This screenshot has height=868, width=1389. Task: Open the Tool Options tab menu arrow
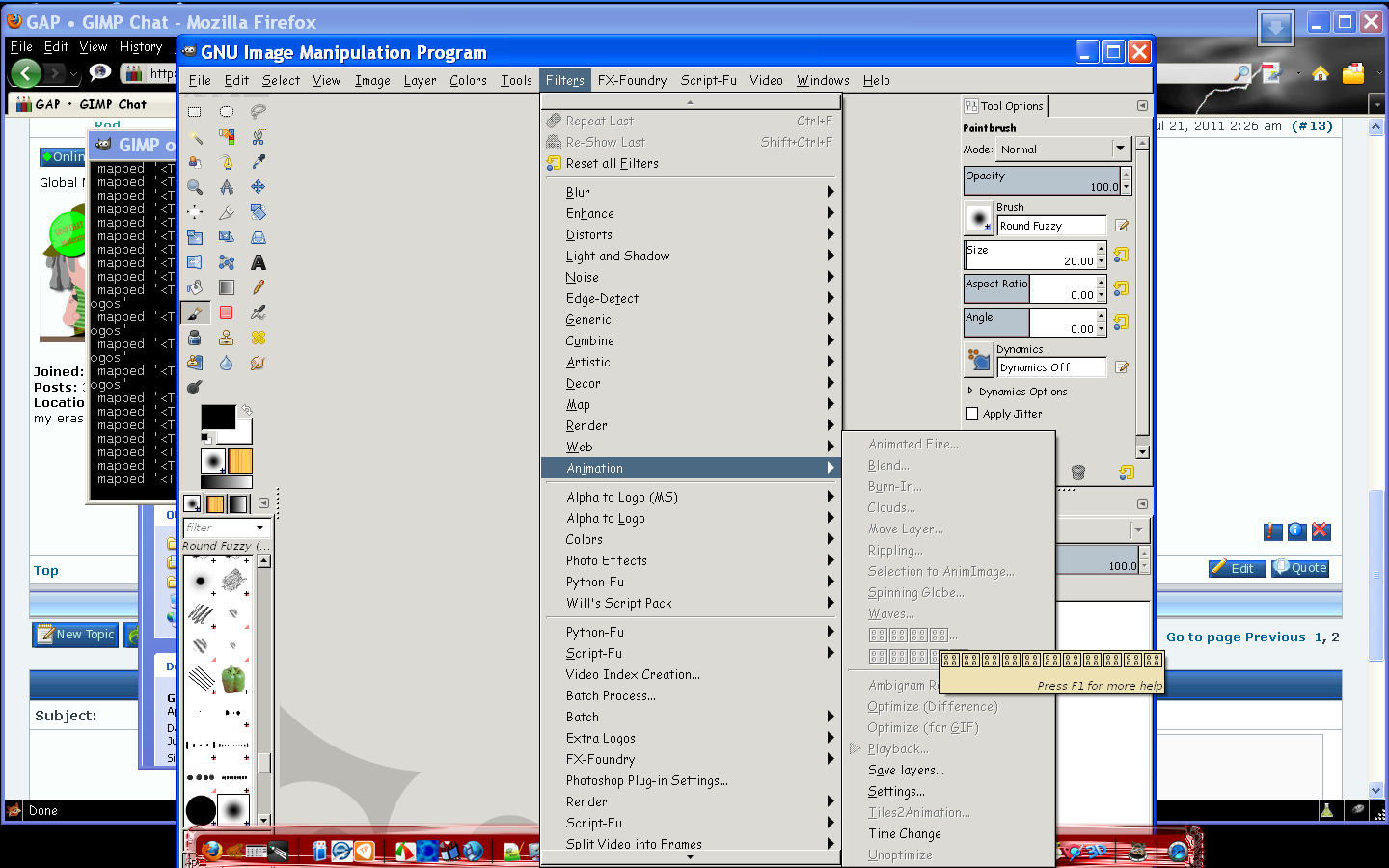click(1142, 106)
